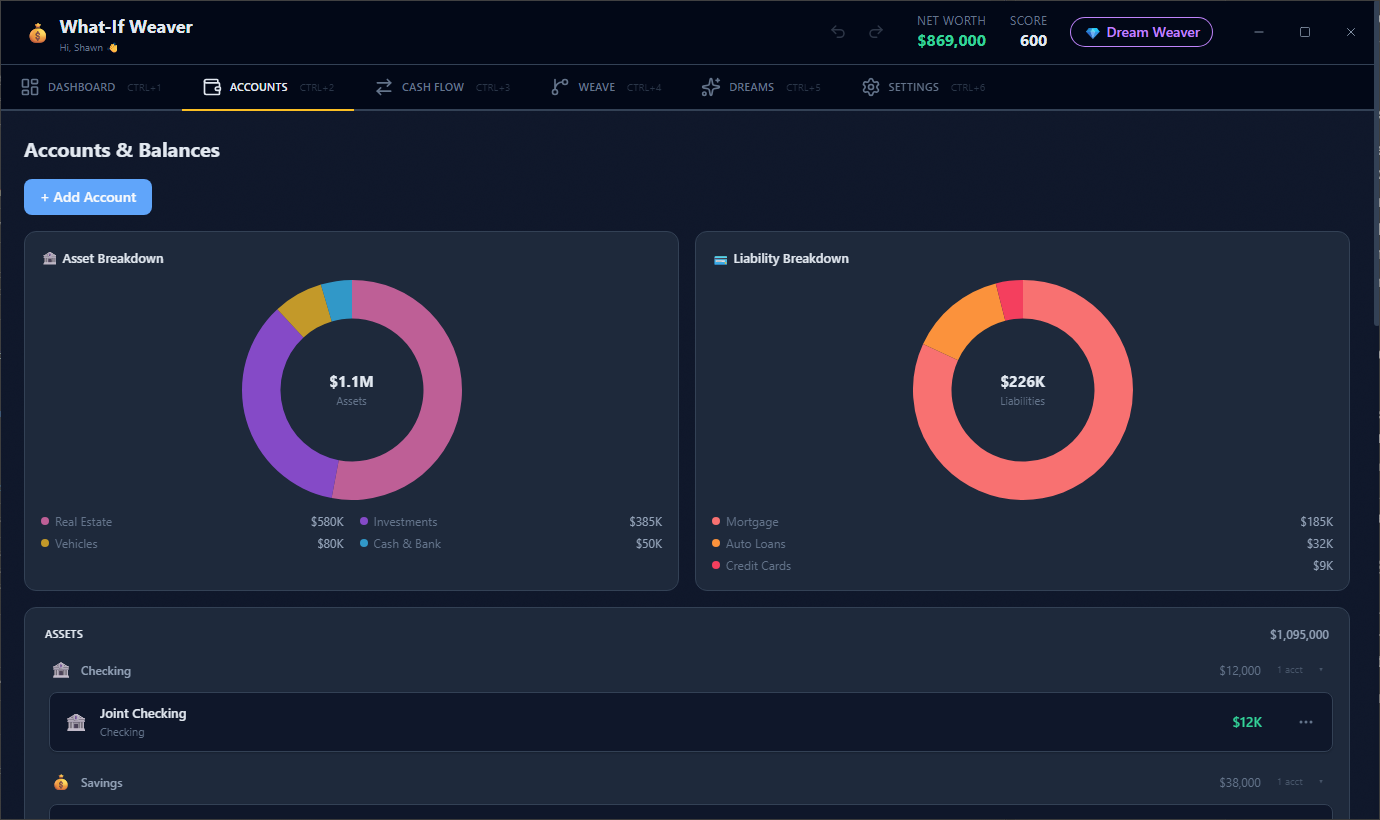Click the $385K Investments value
The width and height of the screenshot is (1380, 820).
point(646,521)
